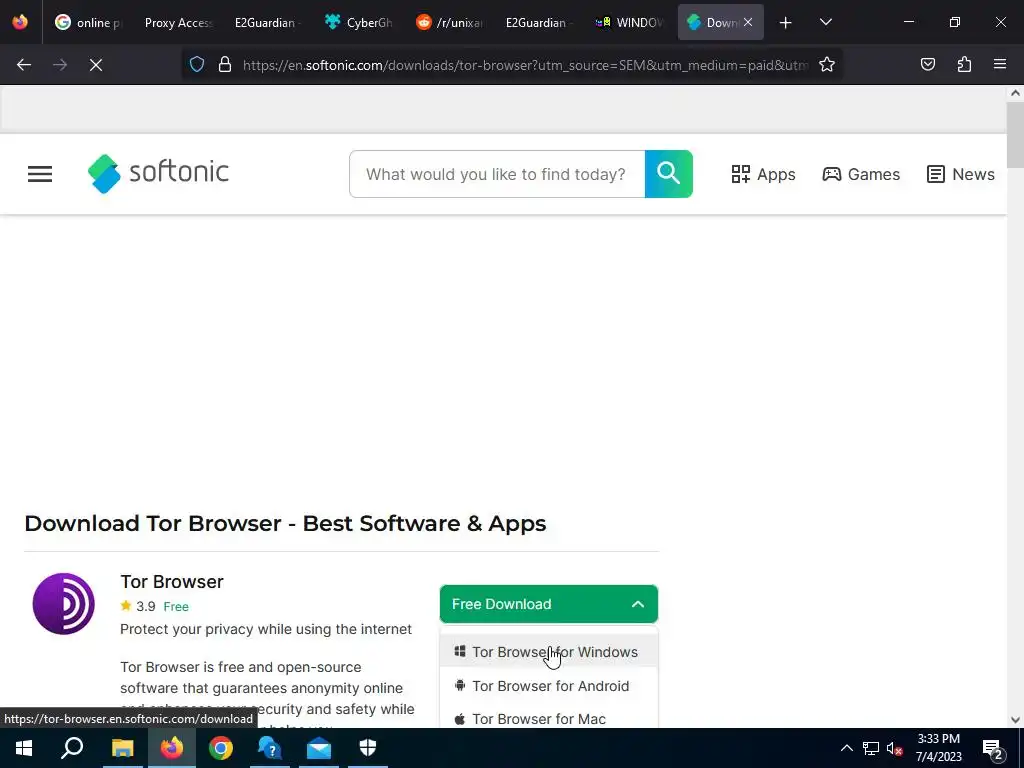Click the scrollbar up arrow

(x=1015, y=93)
